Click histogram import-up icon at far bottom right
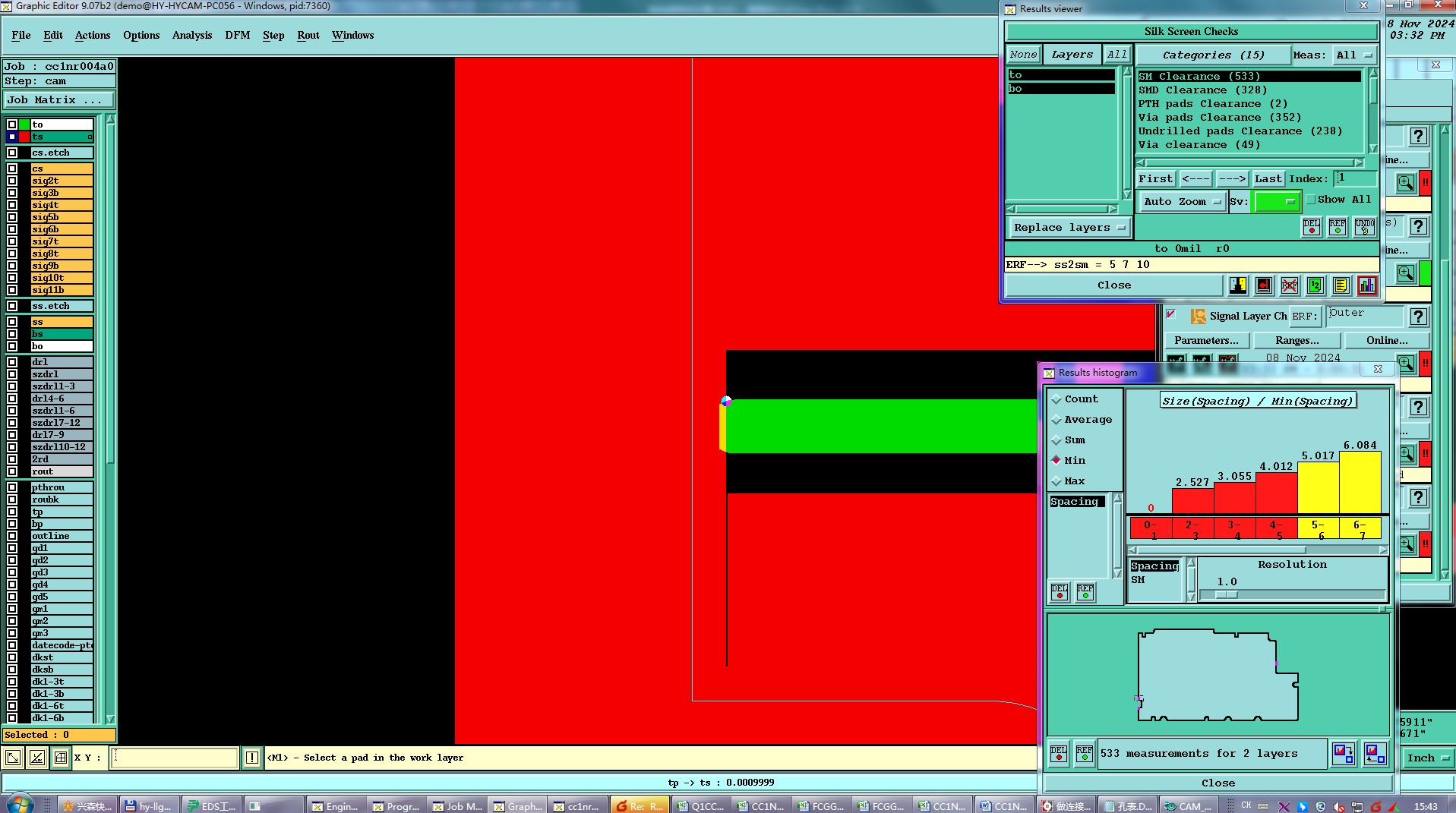The width and height of the screenshot is (1456, 813). click(x=1375, y=754)
